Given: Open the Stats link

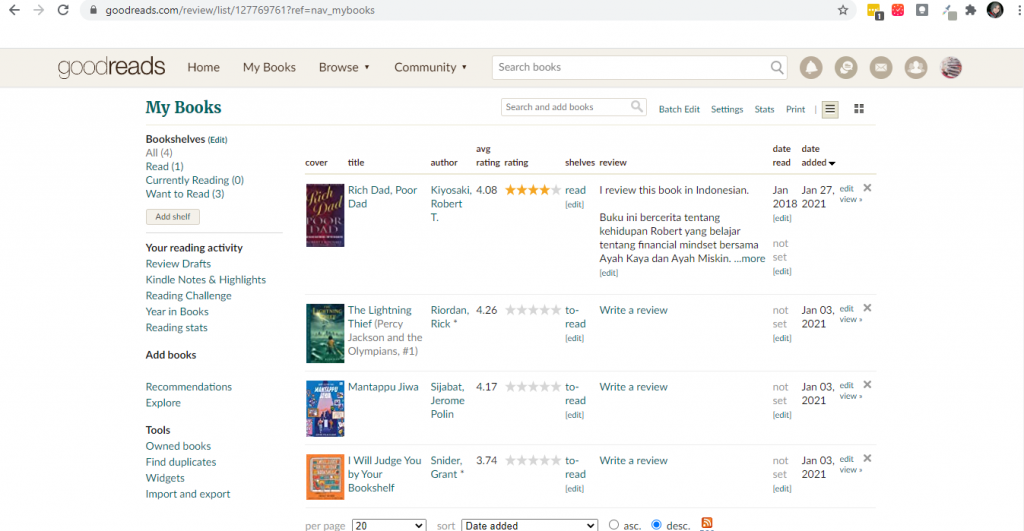Looking at the screenshot, I should [x=764, y=109].
